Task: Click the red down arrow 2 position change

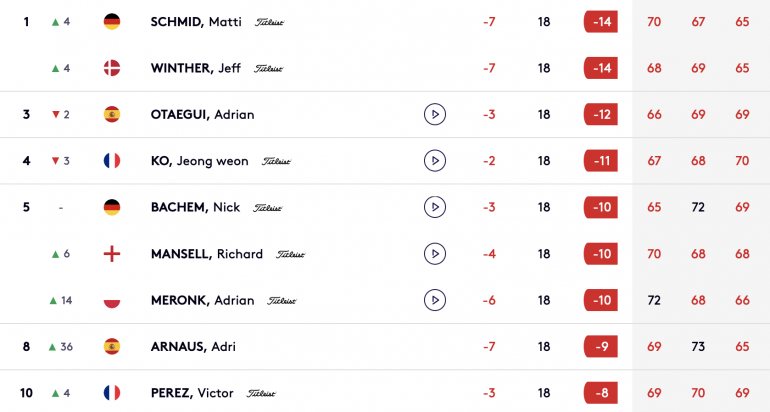Action: [60, 114]
